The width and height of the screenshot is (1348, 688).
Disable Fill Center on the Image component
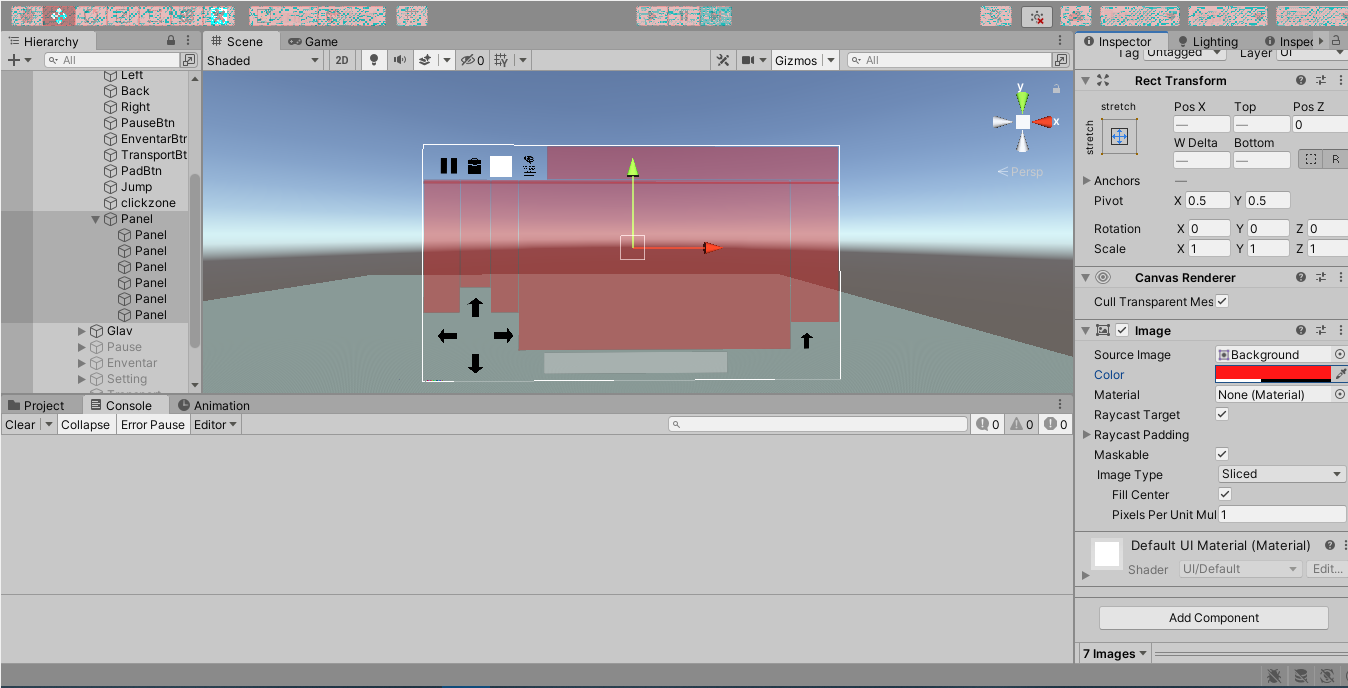click(1224, 494)
